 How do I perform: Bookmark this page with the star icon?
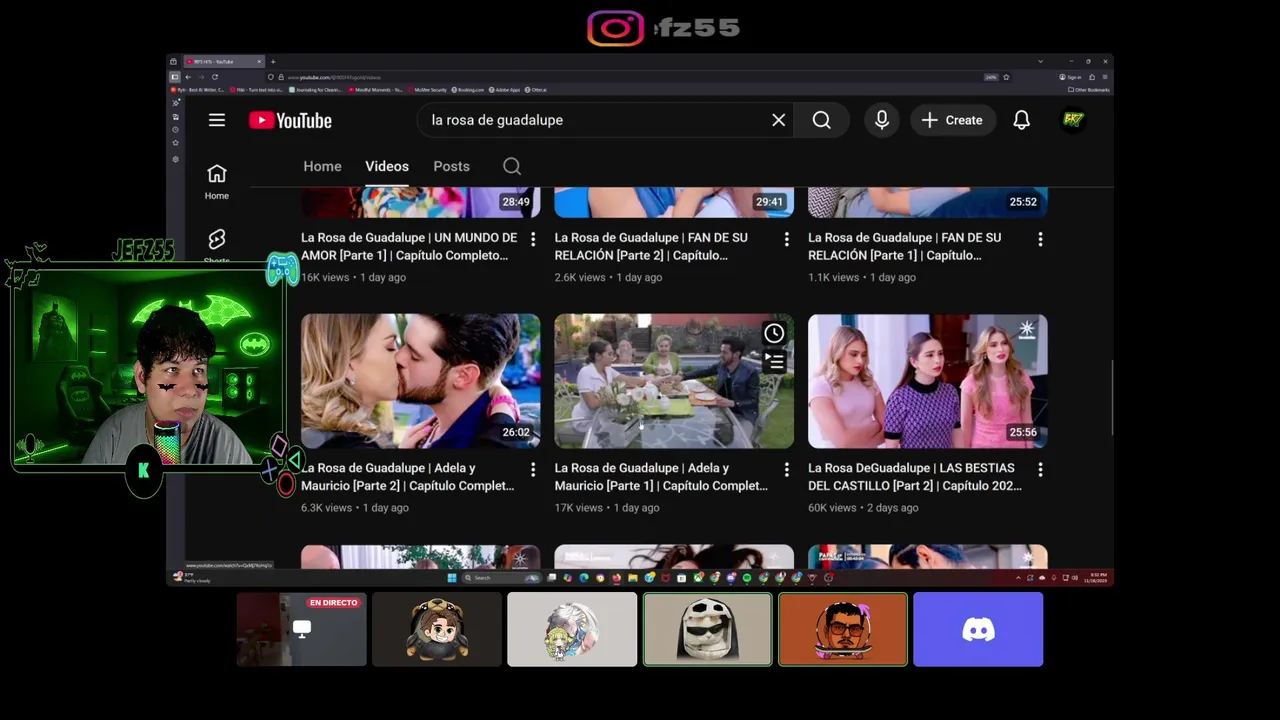(x=1006, y=77)
